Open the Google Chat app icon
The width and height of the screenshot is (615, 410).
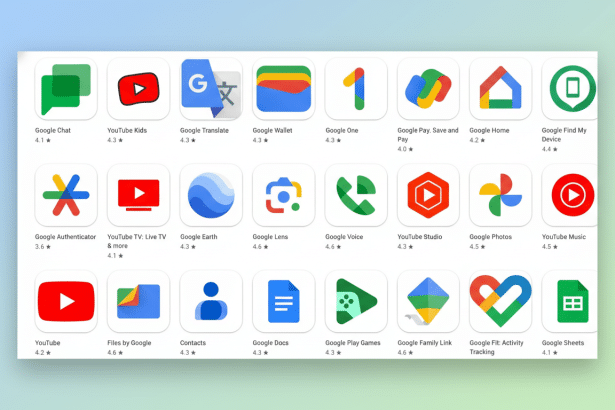click(x=66, y=89)
